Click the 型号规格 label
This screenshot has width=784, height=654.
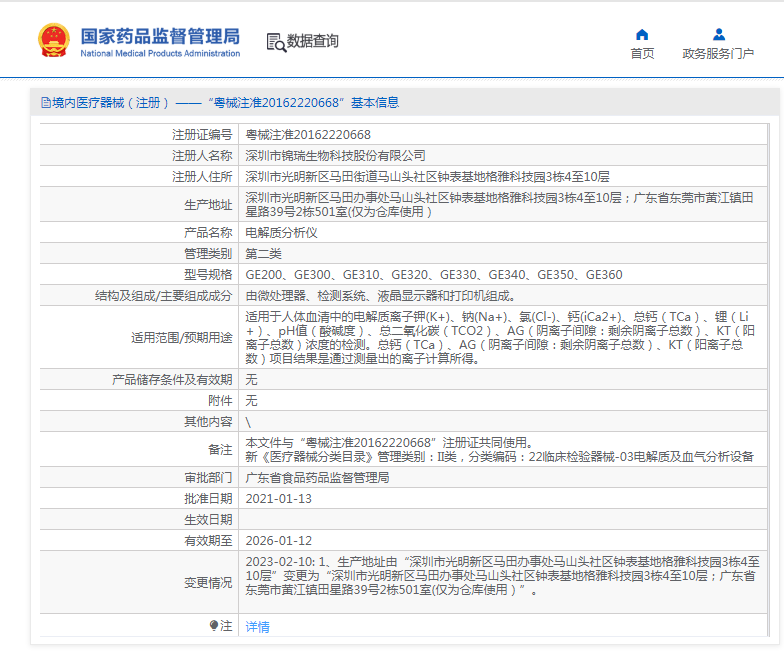(x=208, y=275)
